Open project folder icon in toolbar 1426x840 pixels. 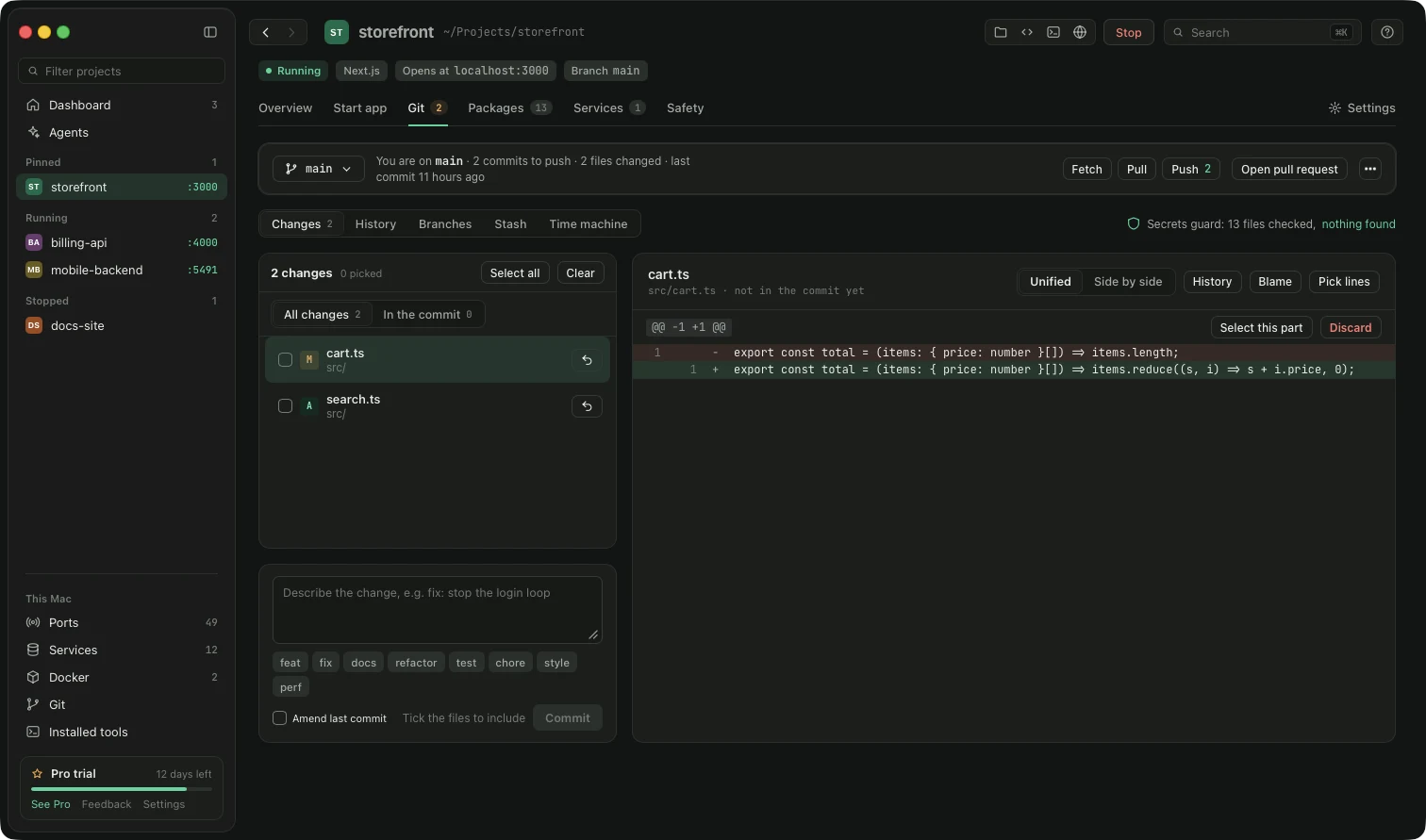pyautogui.click(x=1001, y=32)
